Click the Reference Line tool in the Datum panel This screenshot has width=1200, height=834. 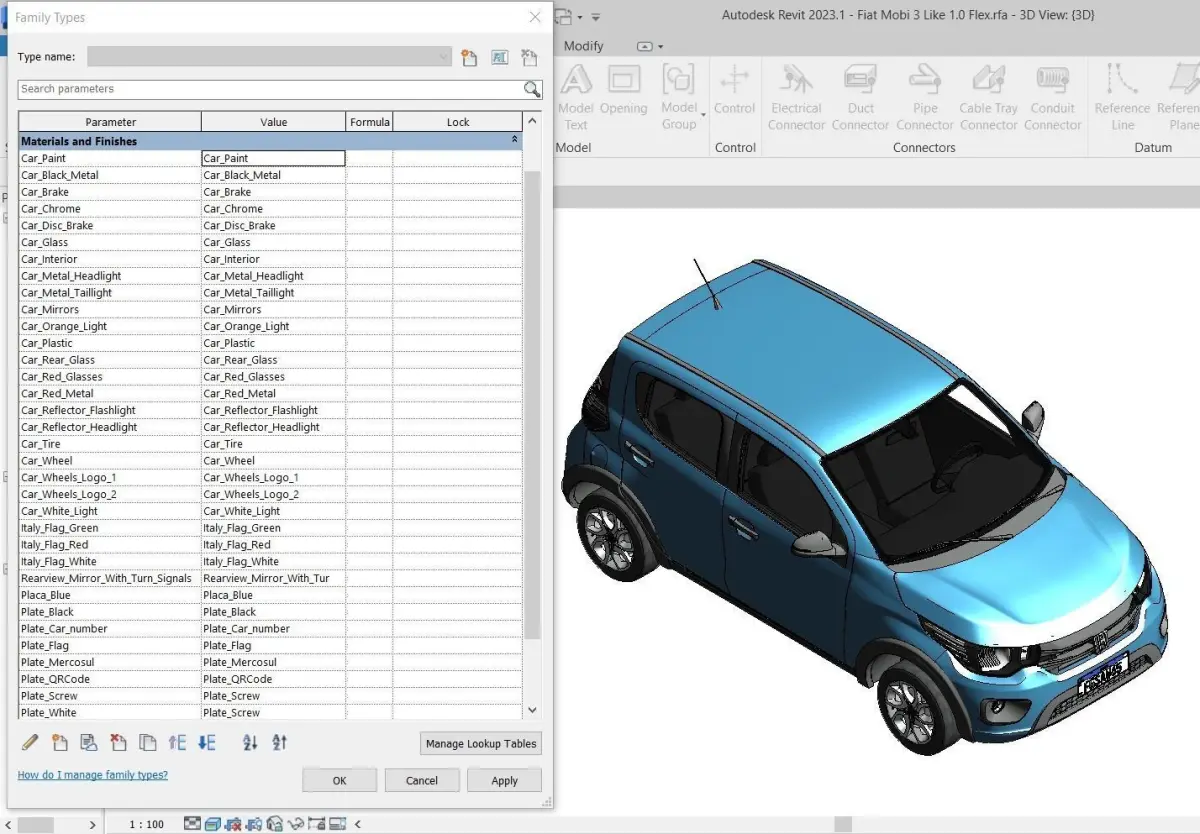coord(1123,97)
